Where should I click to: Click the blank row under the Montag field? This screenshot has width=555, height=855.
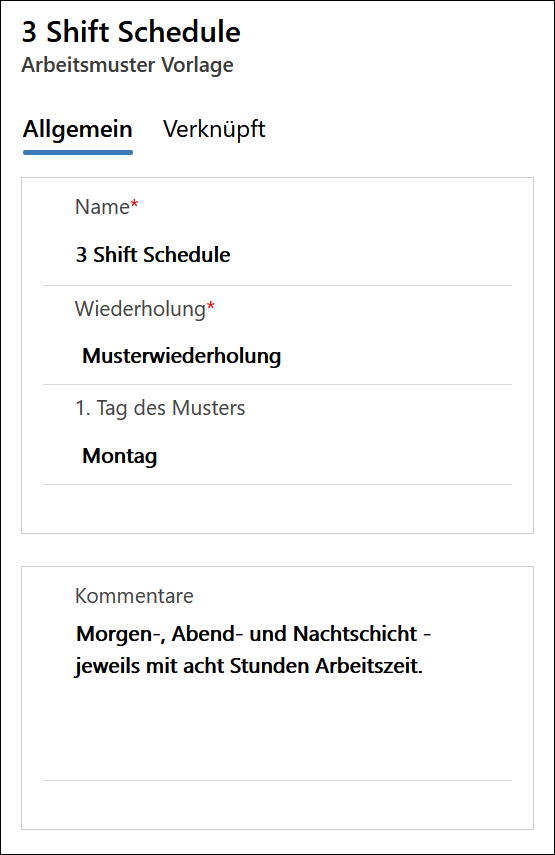[278, 508]
